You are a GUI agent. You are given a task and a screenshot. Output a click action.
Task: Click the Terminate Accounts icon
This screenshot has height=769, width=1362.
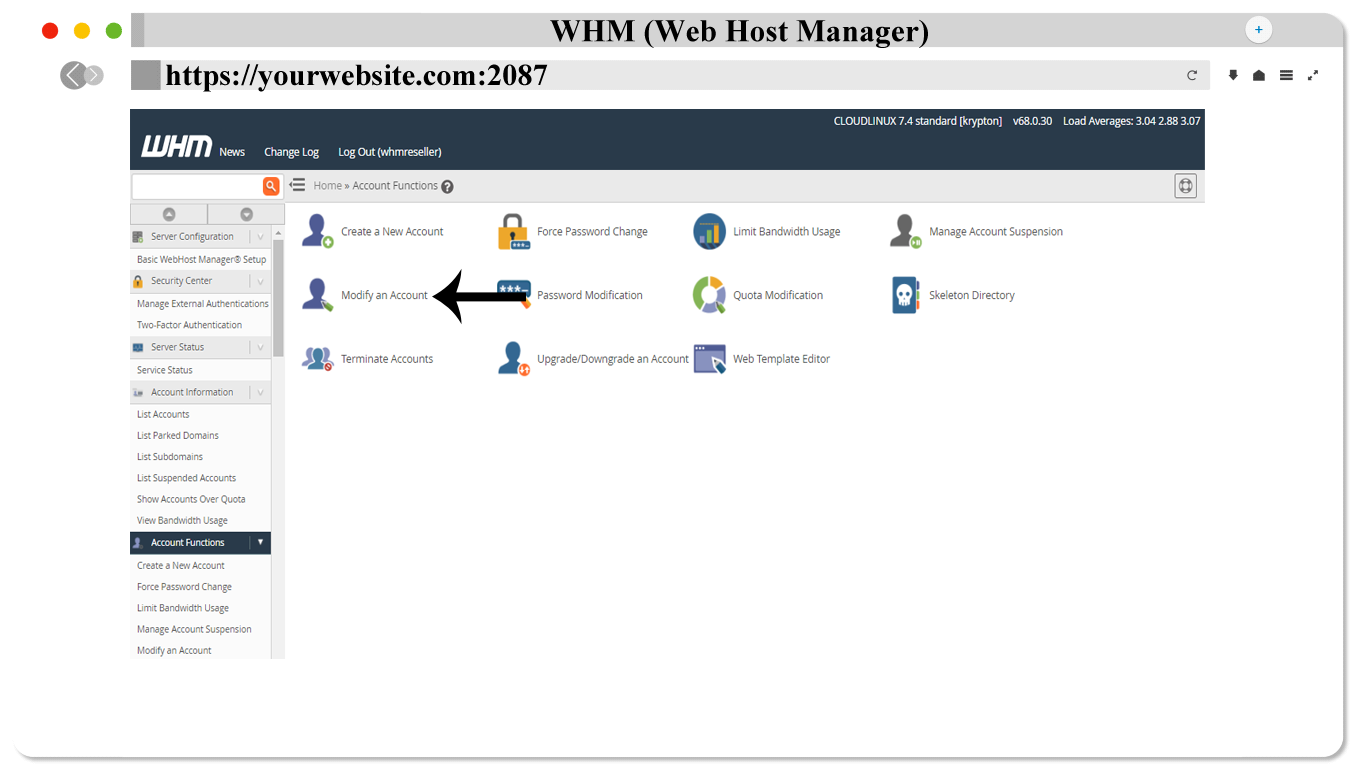(x=317, y=359)
